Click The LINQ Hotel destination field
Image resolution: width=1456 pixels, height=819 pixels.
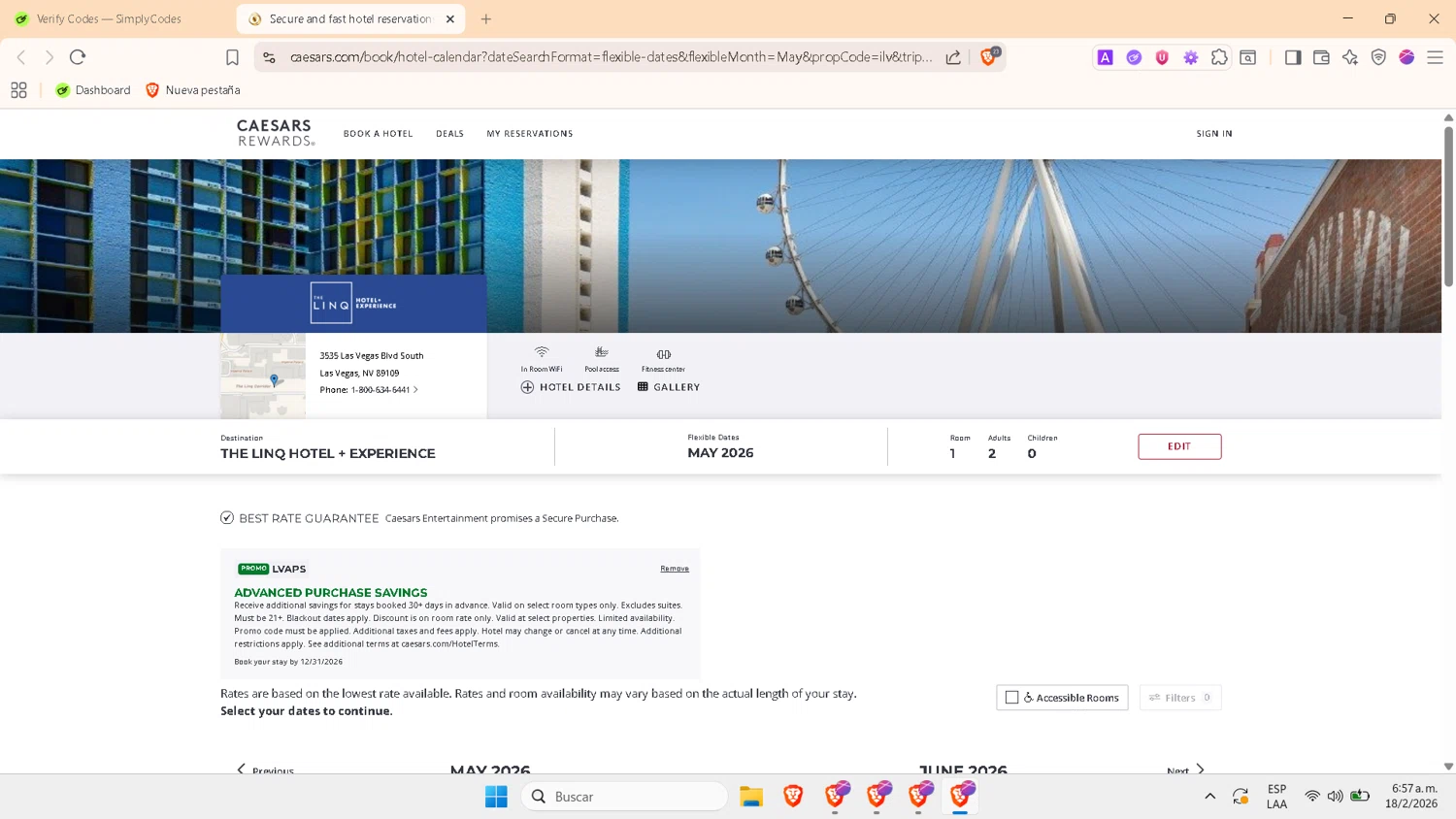[328, 447]
